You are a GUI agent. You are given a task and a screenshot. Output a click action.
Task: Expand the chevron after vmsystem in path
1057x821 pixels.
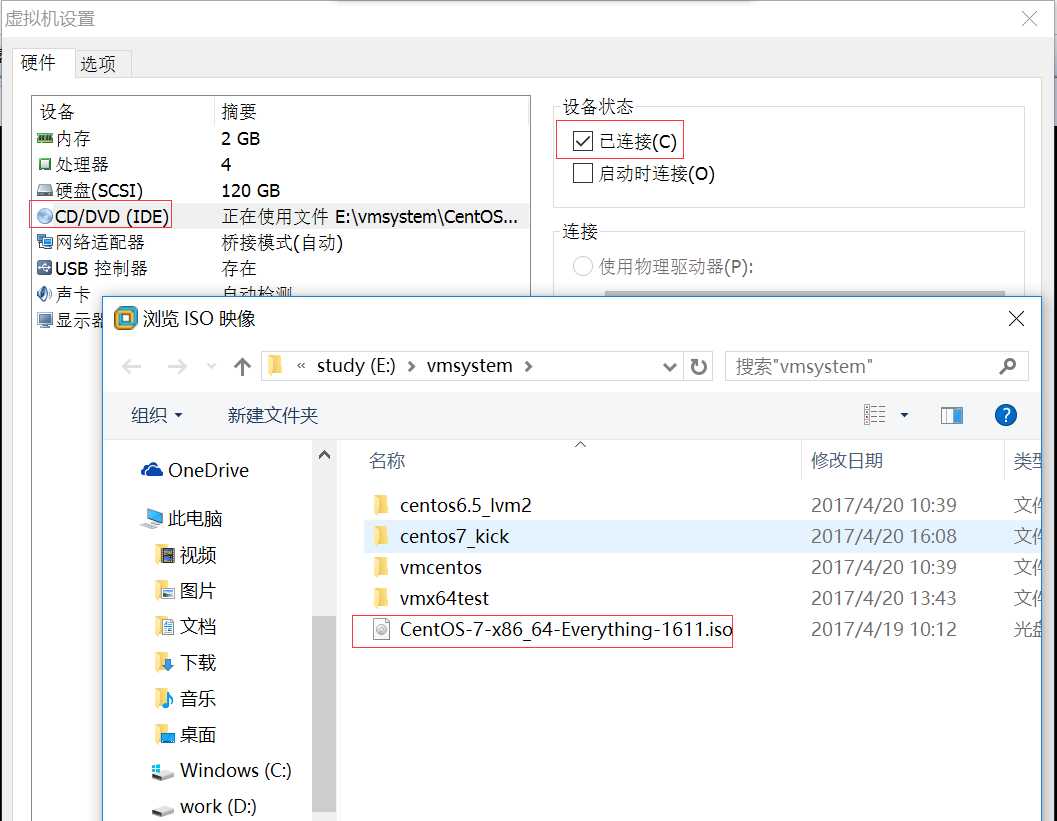point(528,367)
